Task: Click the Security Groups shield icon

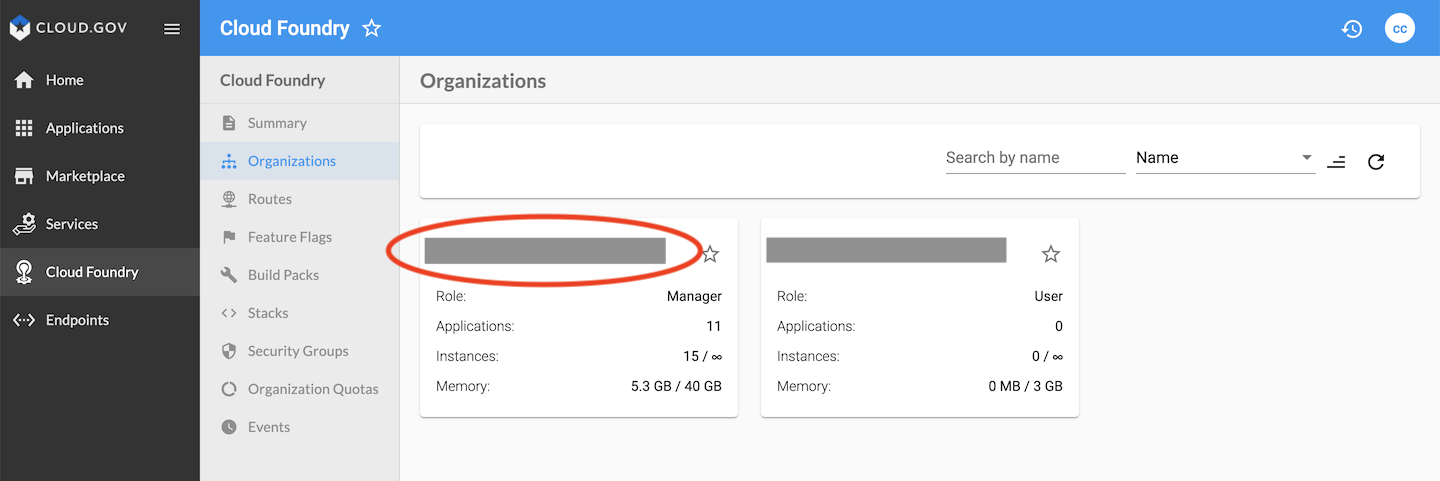Action: [229, 351]
